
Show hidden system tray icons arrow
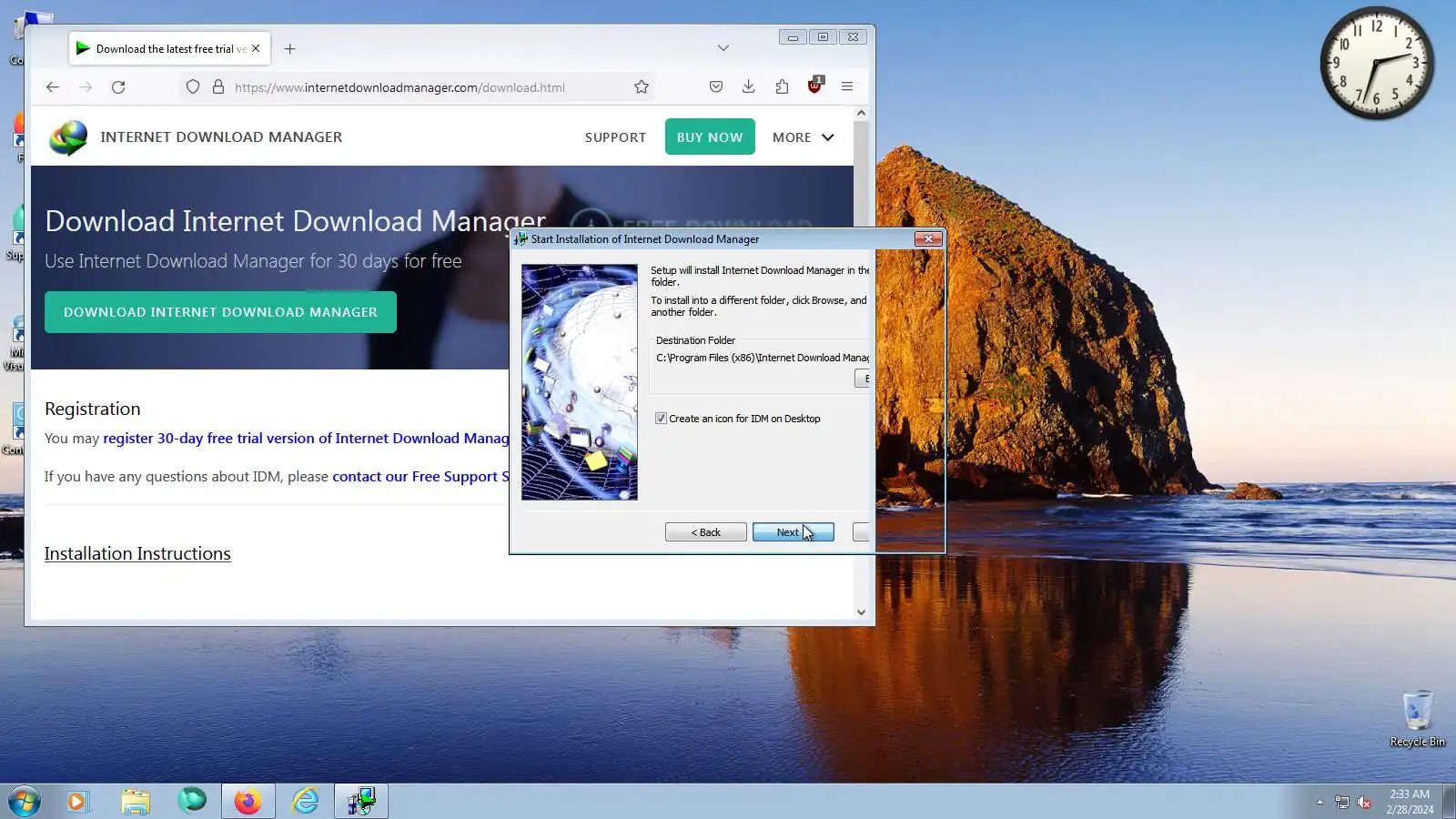(x=1319, y=802)
